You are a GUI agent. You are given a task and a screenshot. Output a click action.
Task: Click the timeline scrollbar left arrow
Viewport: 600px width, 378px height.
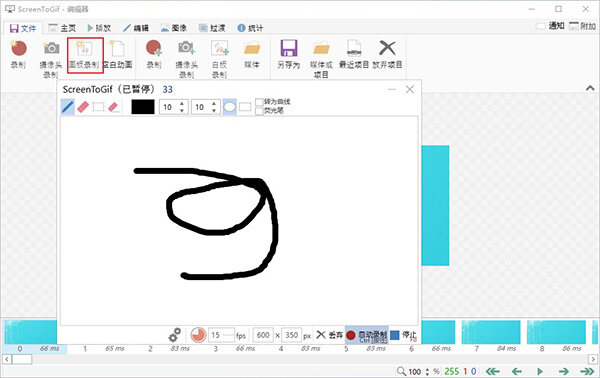6,359
